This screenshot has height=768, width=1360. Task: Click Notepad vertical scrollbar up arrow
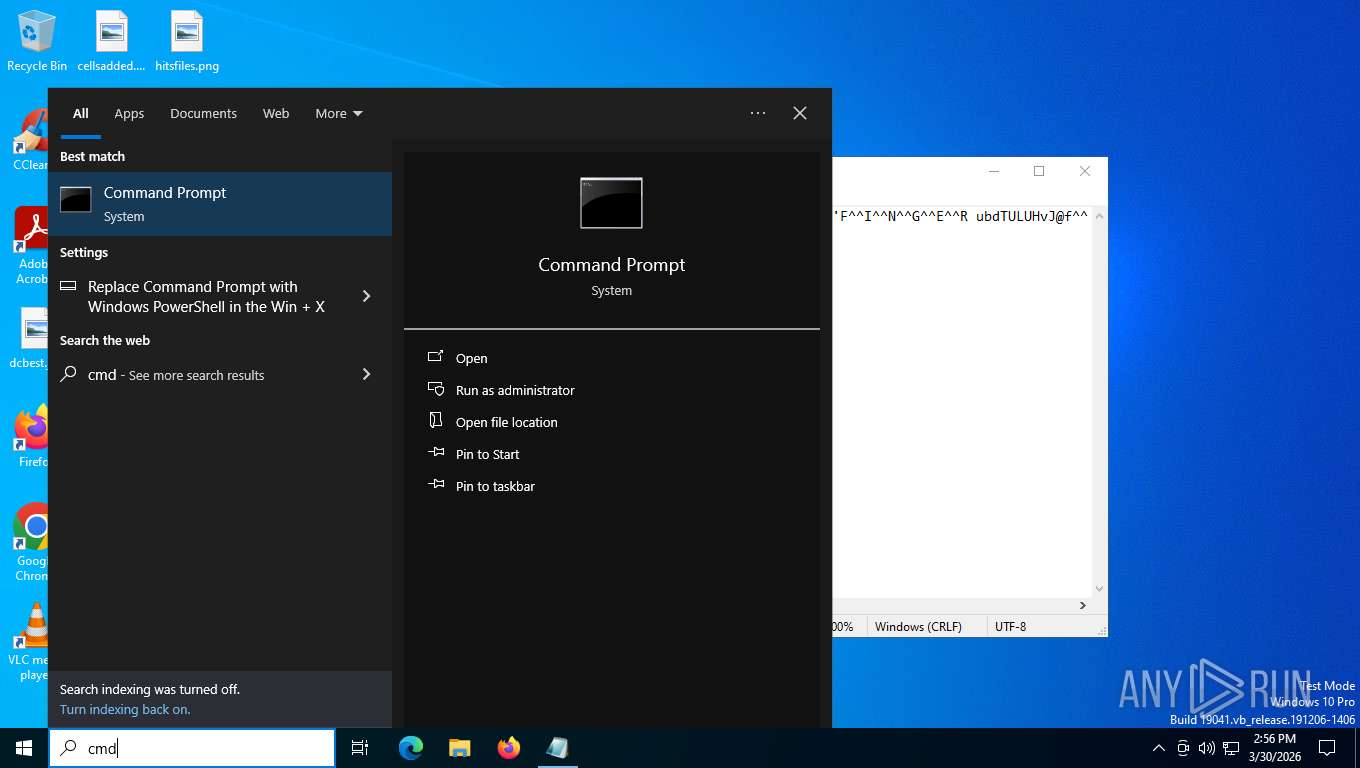coord(1099,215)
